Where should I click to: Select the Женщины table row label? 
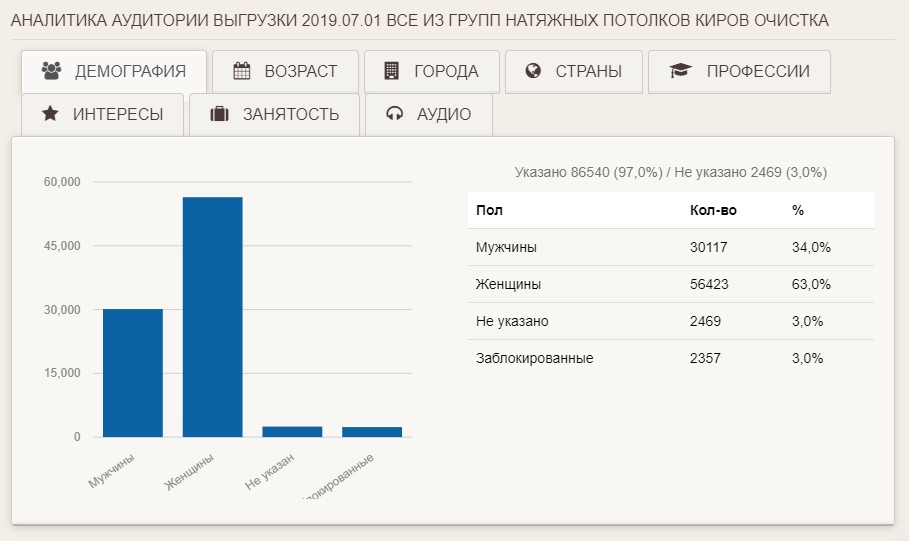pyautogui.click(x=508, y=284)
